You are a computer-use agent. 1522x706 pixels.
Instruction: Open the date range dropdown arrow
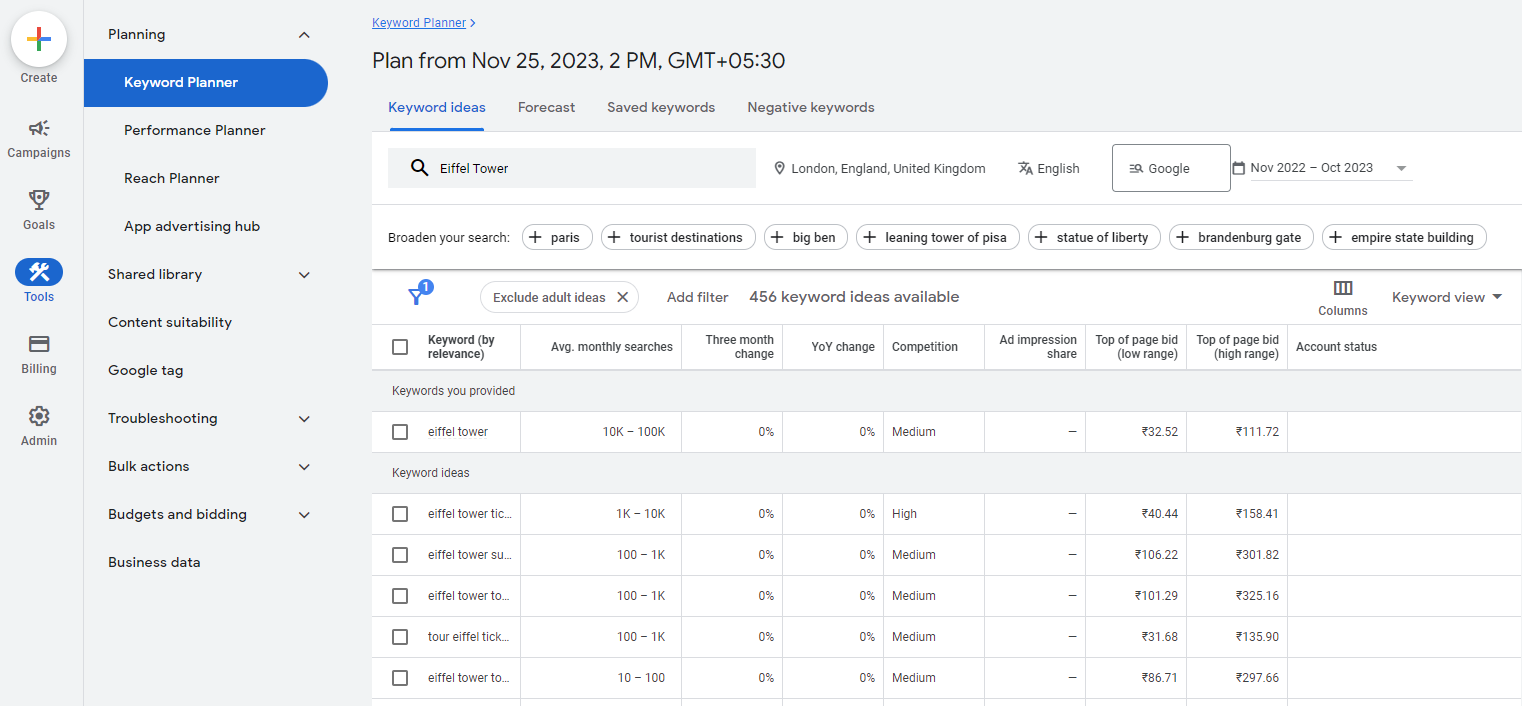click(1401, 168)
